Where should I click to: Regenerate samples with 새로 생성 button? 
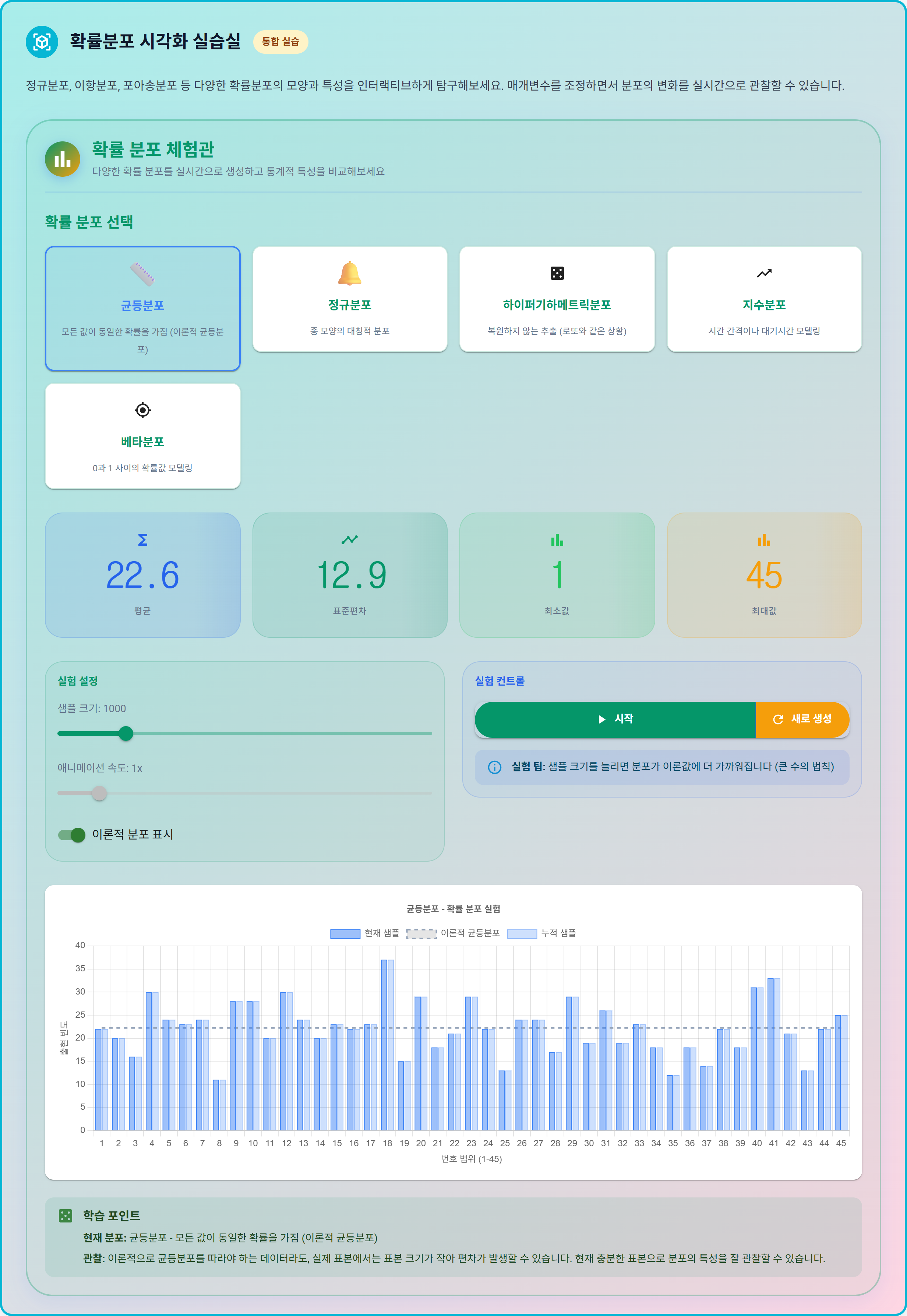(802, 719)
